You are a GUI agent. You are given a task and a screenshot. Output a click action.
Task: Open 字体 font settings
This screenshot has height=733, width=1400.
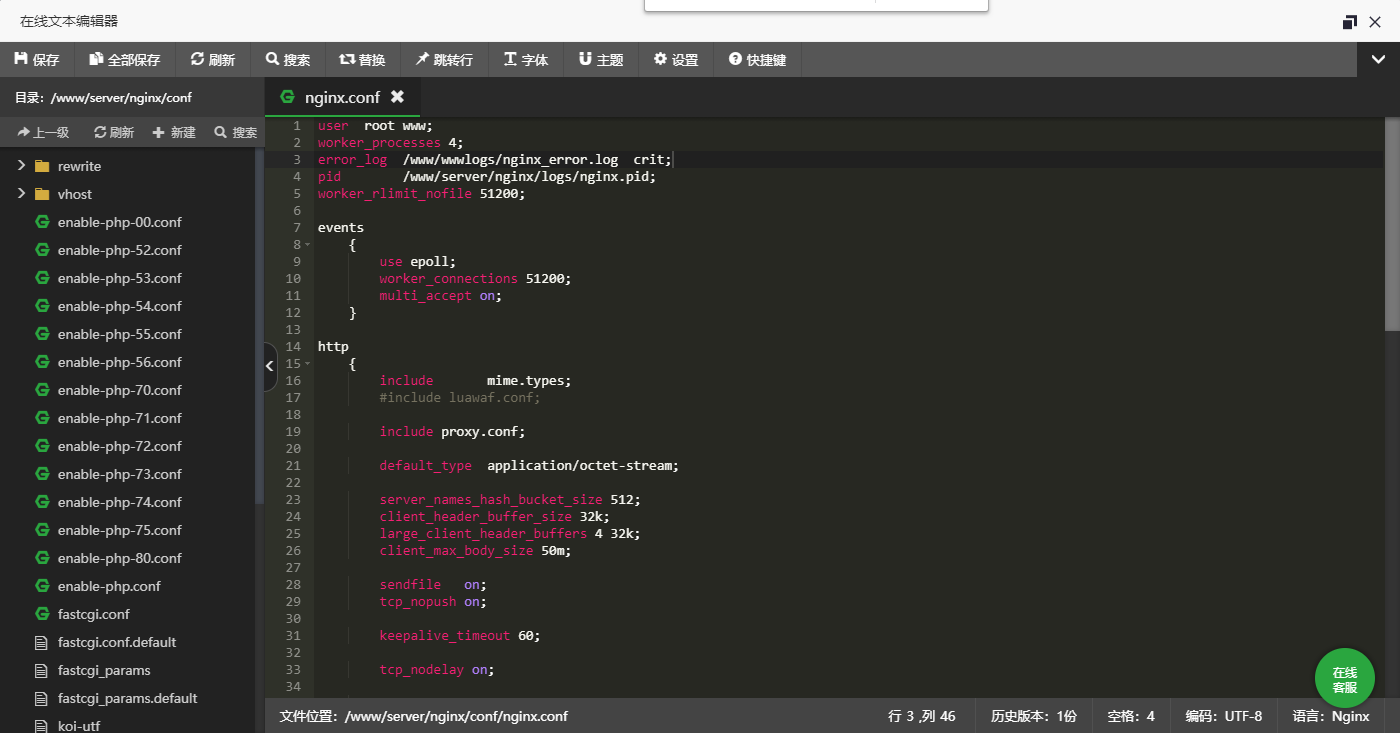[x=526, y=60]
